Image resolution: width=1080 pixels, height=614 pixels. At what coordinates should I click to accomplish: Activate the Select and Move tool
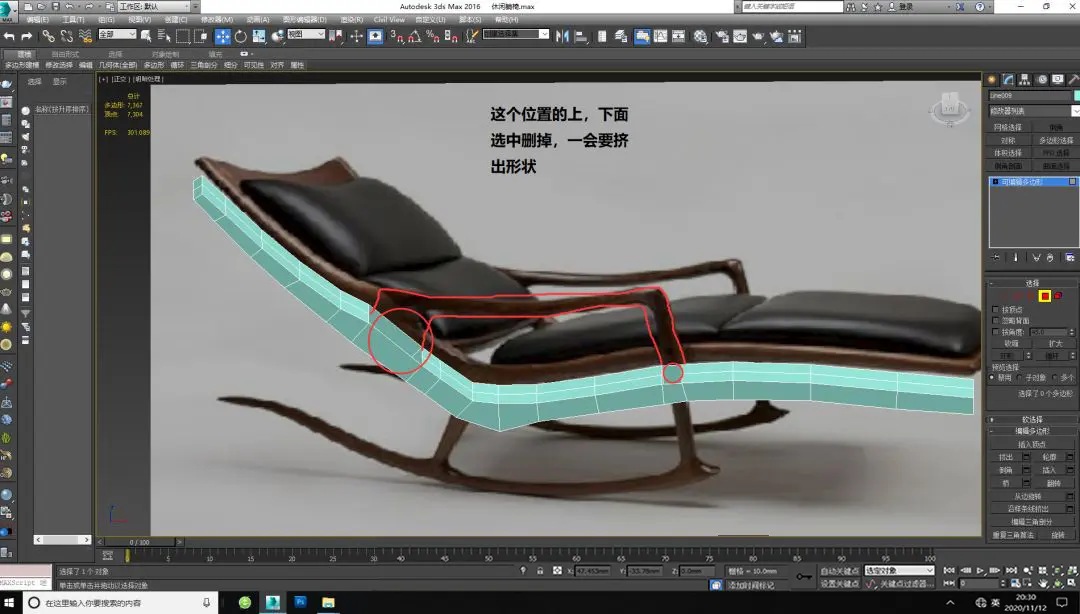pyautogui.click(x=222, y=36)
